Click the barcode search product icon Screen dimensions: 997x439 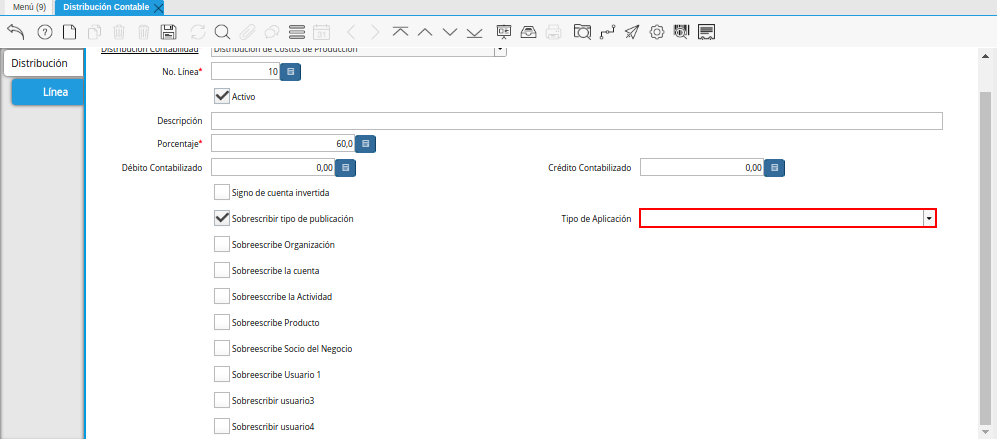pos(681,32)
